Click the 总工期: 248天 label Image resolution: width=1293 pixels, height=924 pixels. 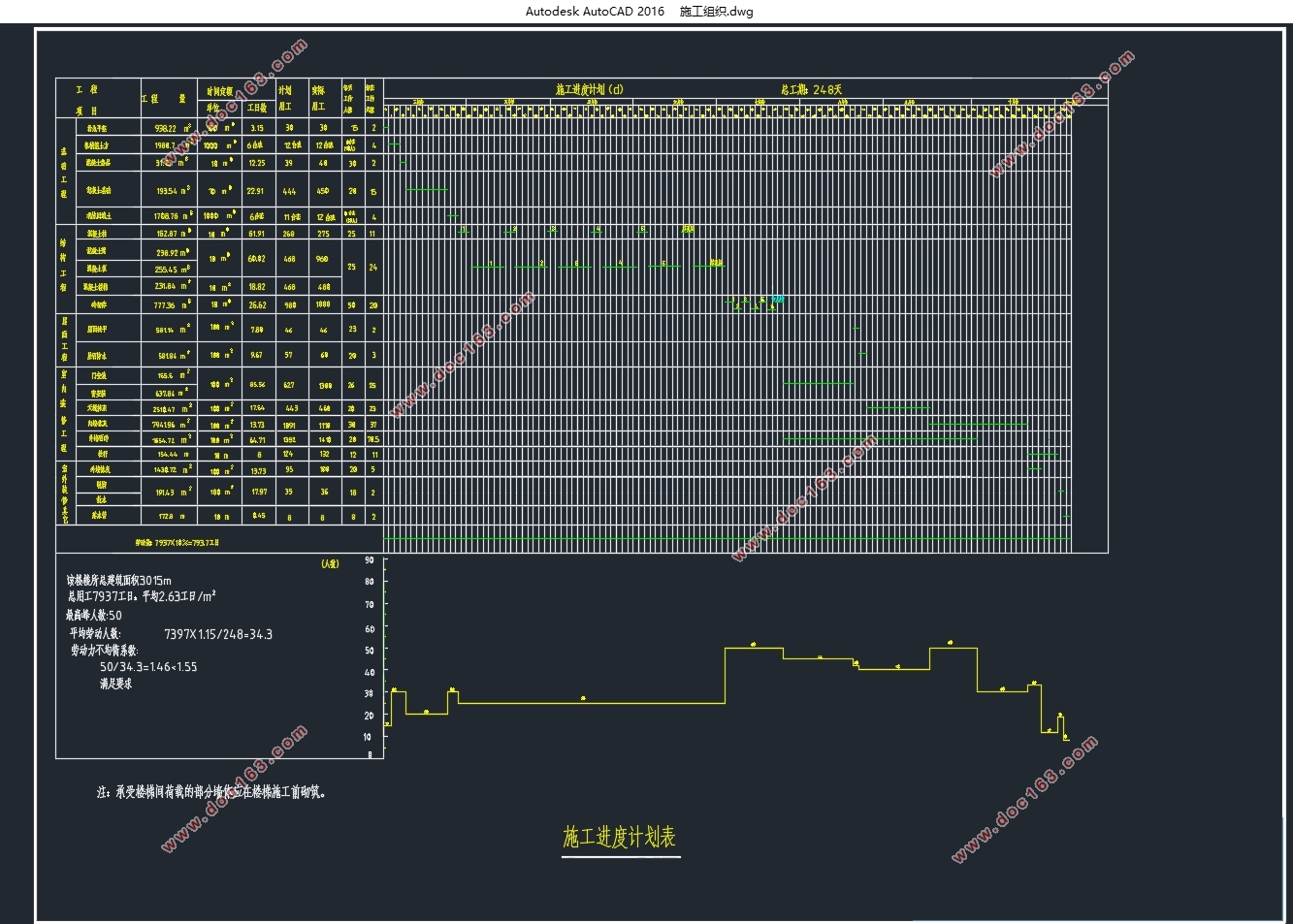(x=812, y=89)
